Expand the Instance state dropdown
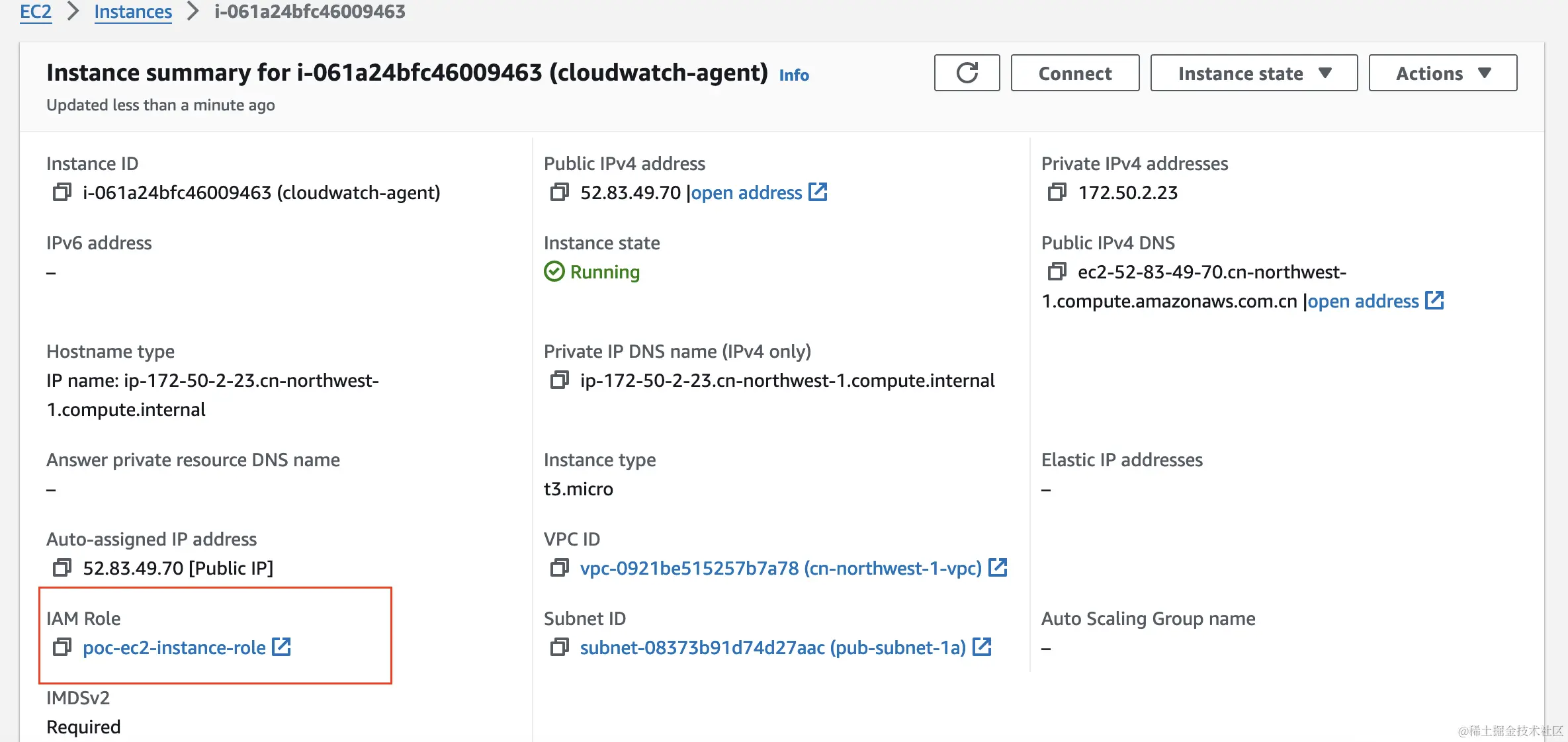Screen dimensions: 1568x742 click(x=1253, y=73)
